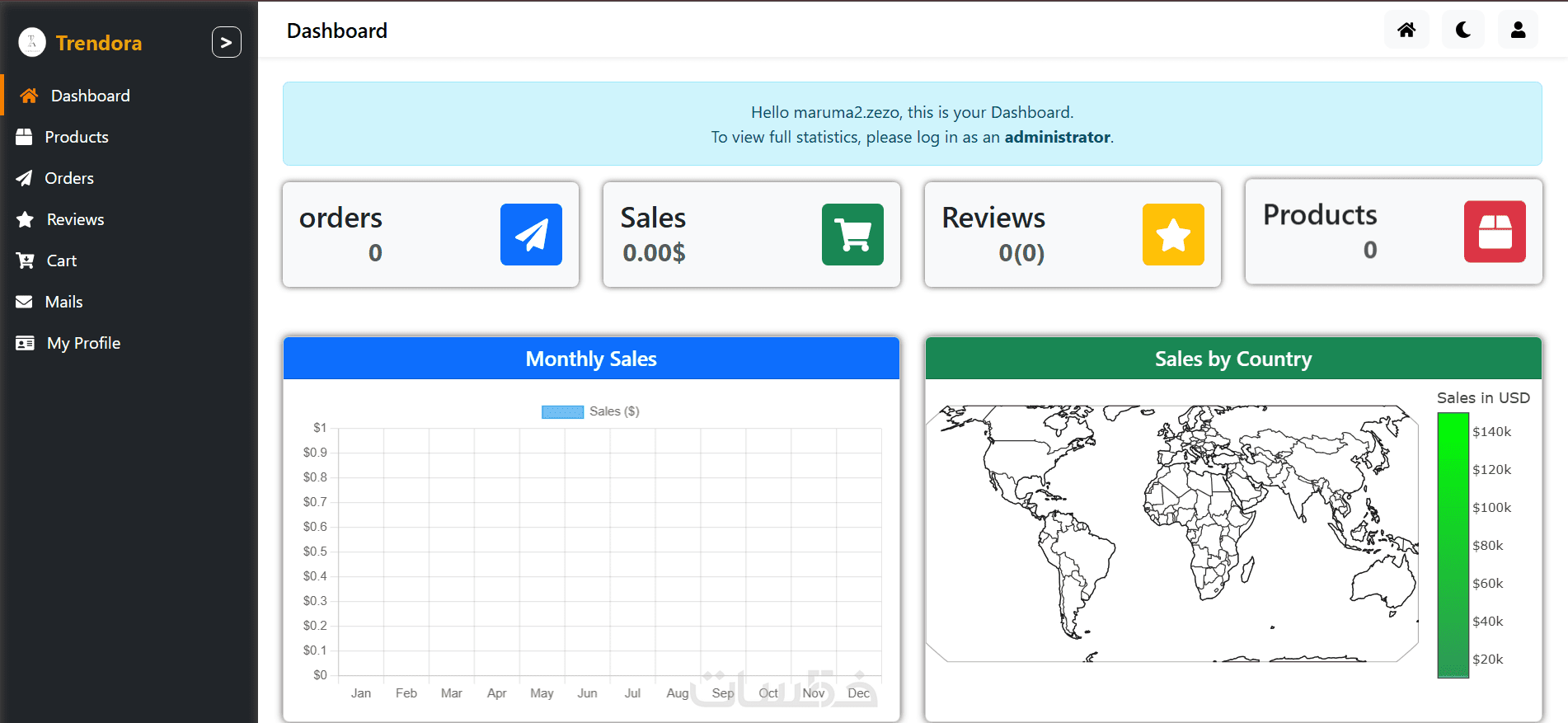The height and width of the screenshot is (723, 1568).
Task: Click the yellow star Reviews card icon
Action: [x=1173, y=234]
